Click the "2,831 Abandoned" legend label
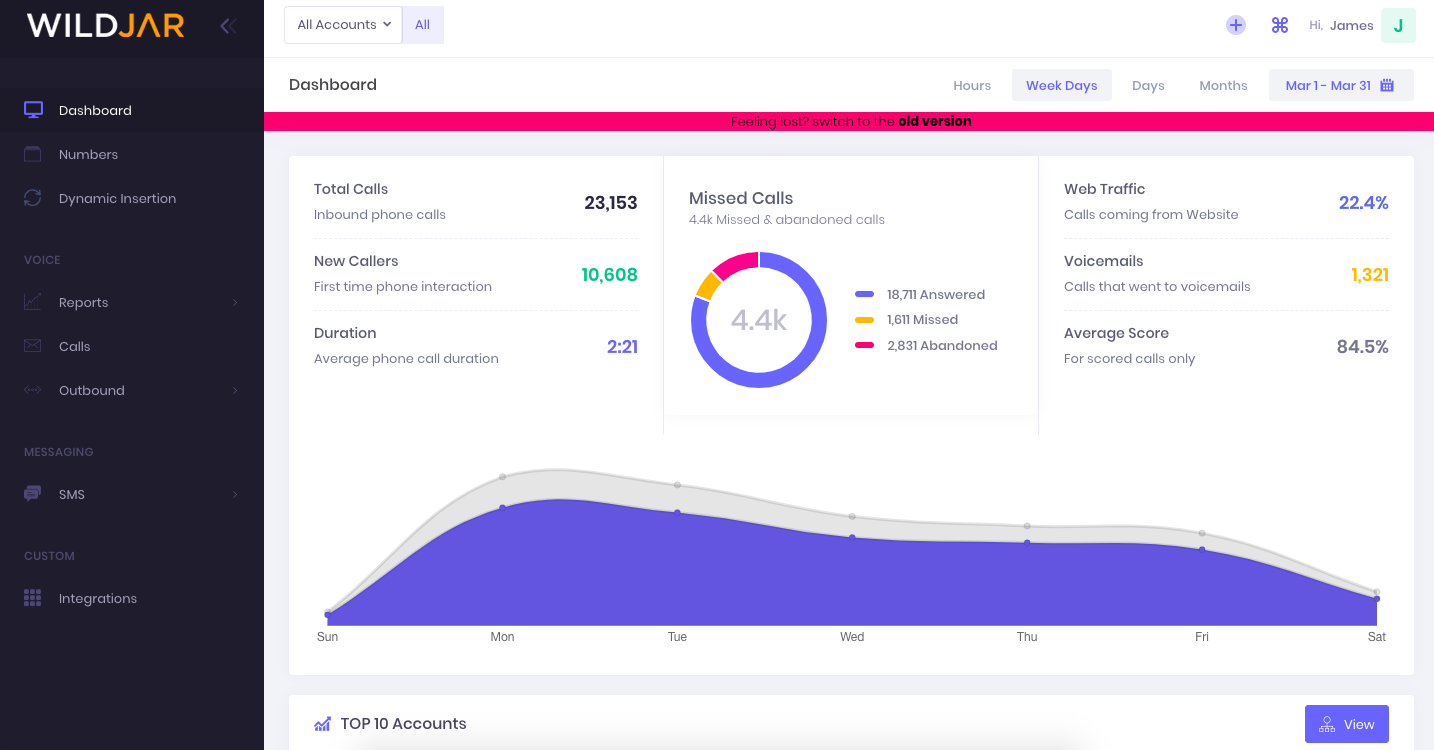1434x750 pixels. (942, 345)
